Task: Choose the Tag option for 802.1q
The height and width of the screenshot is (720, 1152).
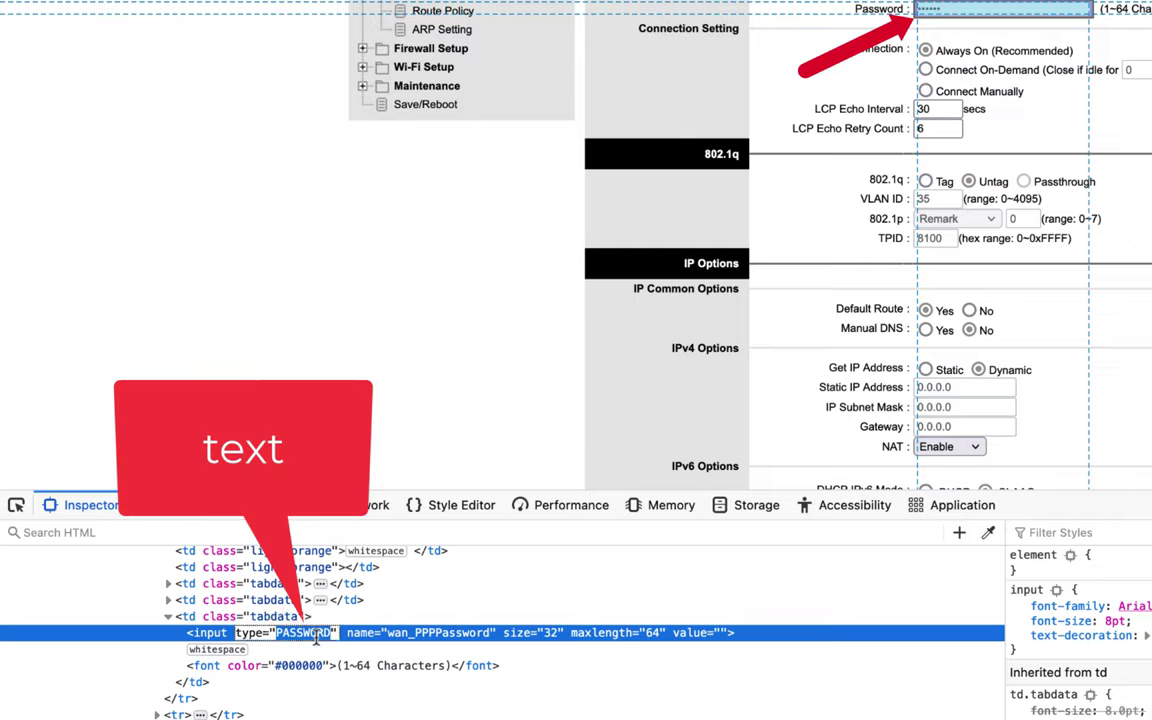Action: (x=925, y=181)
